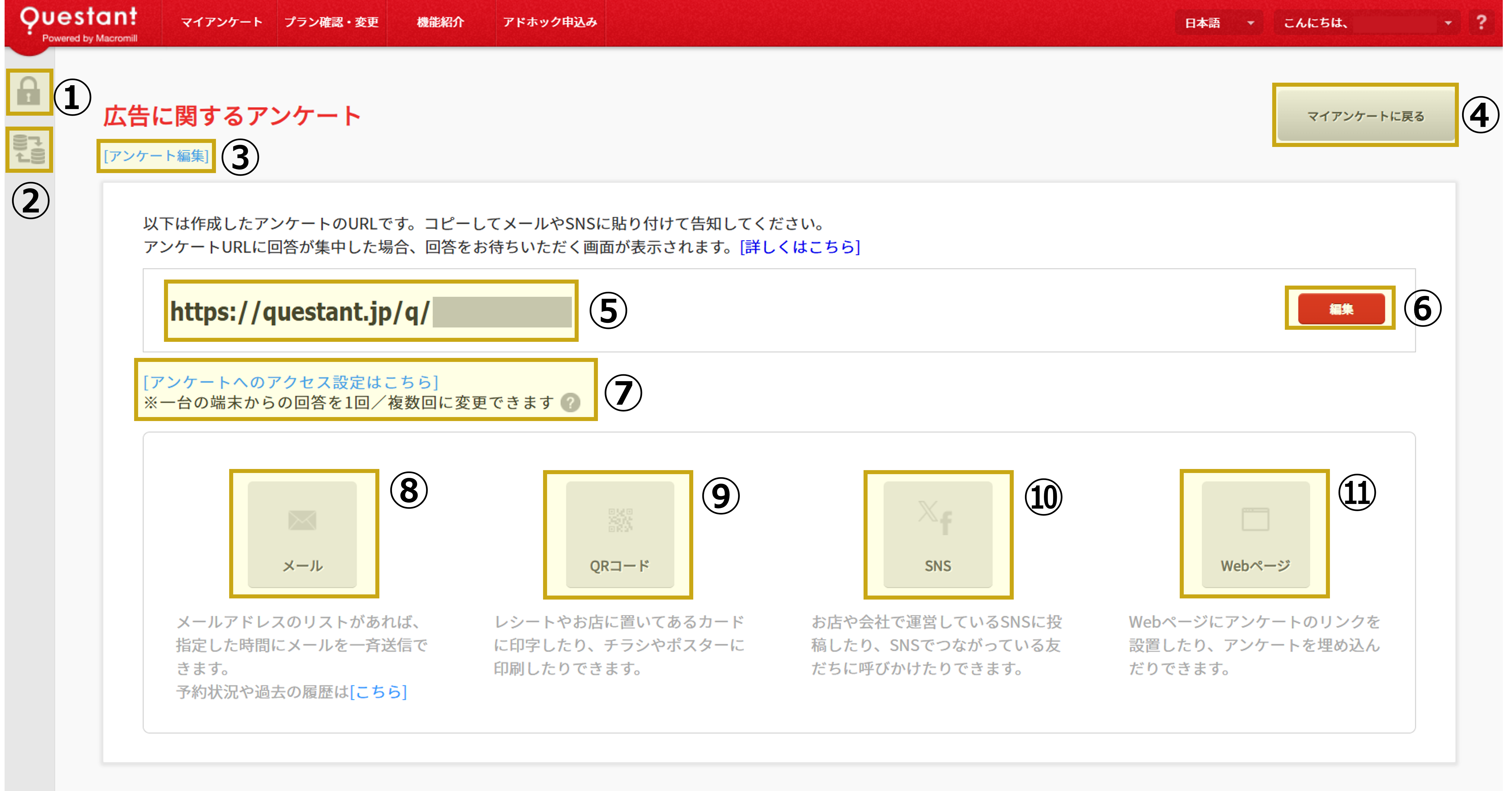Expand the こんにちは user account dropdown
Image resolution: width=1512 pixels, height=791 pixels.
click(1366, 23)
